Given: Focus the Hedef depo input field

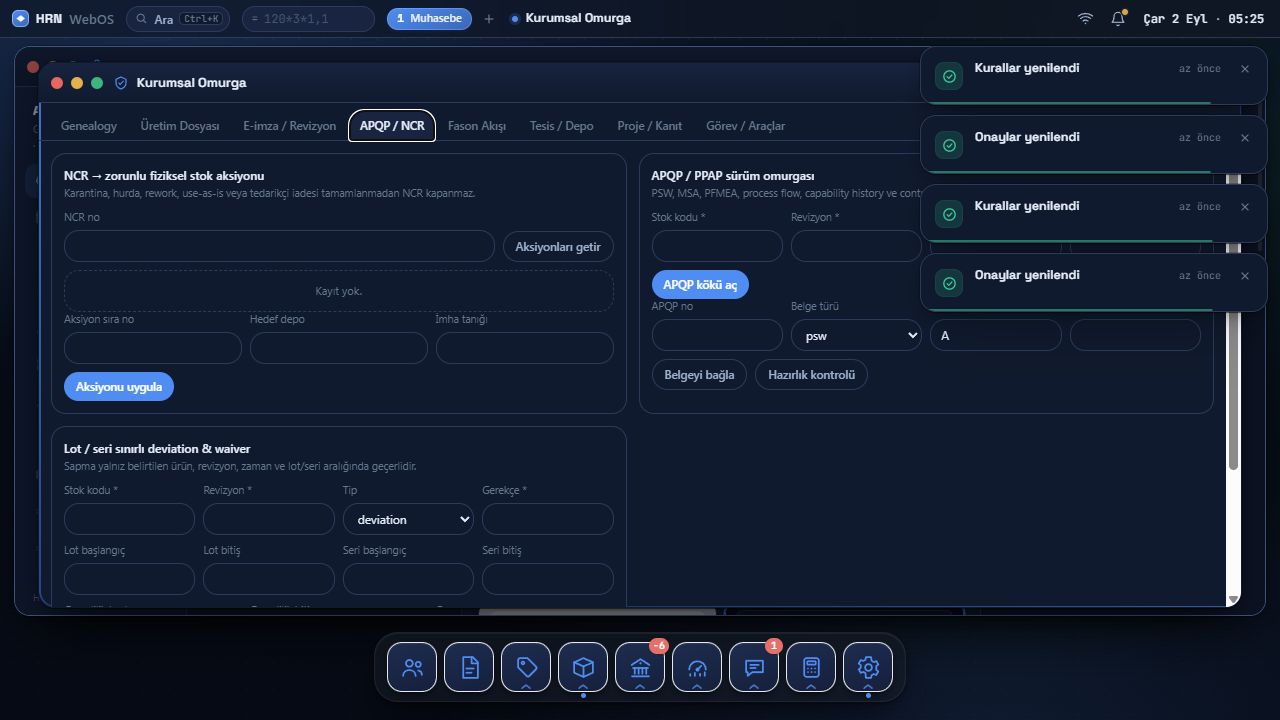Looking at the screenshot, I should 339,348.
